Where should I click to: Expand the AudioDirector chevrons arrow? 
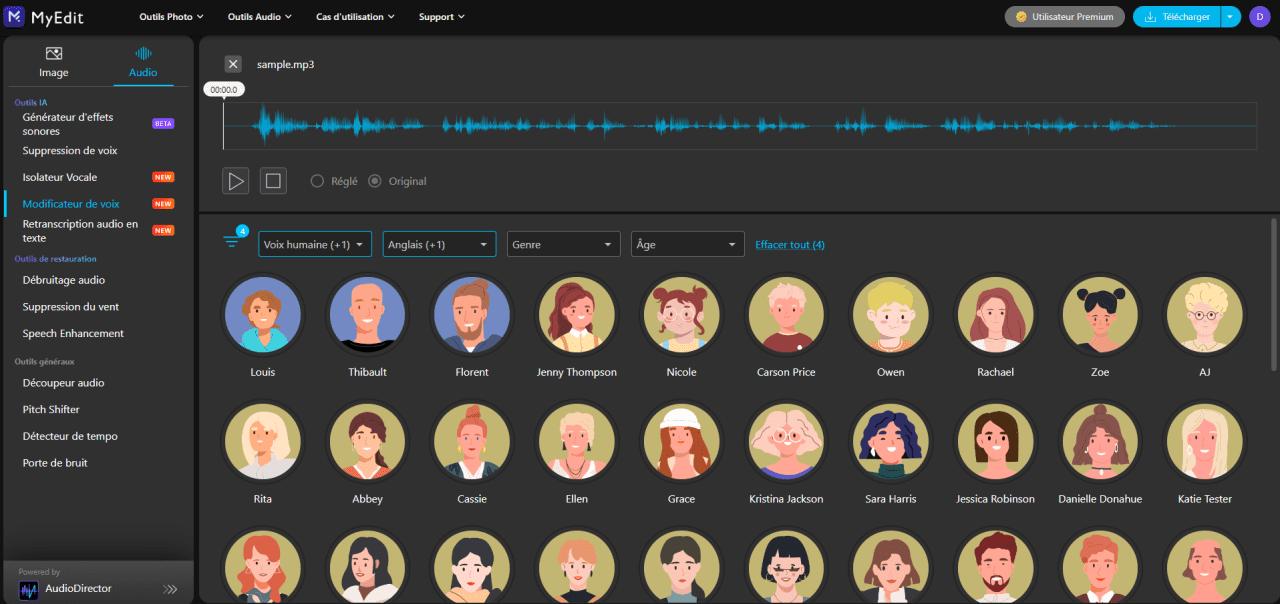[170, 590]
